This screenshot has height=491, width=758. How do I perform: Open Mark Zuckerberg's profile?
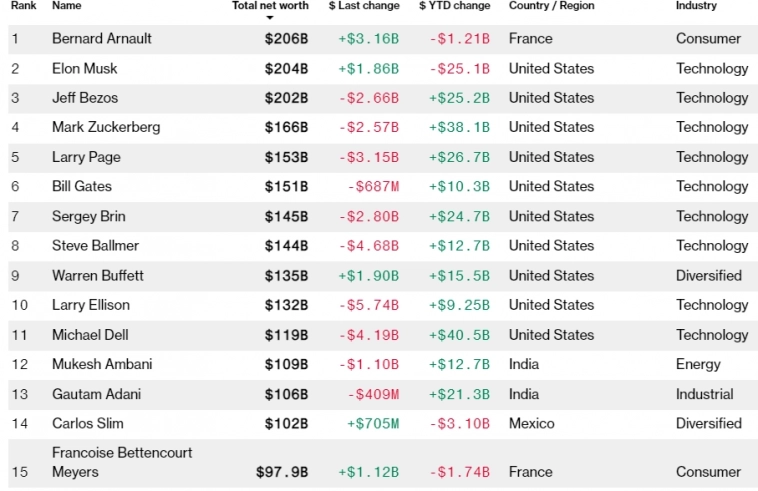106,127
